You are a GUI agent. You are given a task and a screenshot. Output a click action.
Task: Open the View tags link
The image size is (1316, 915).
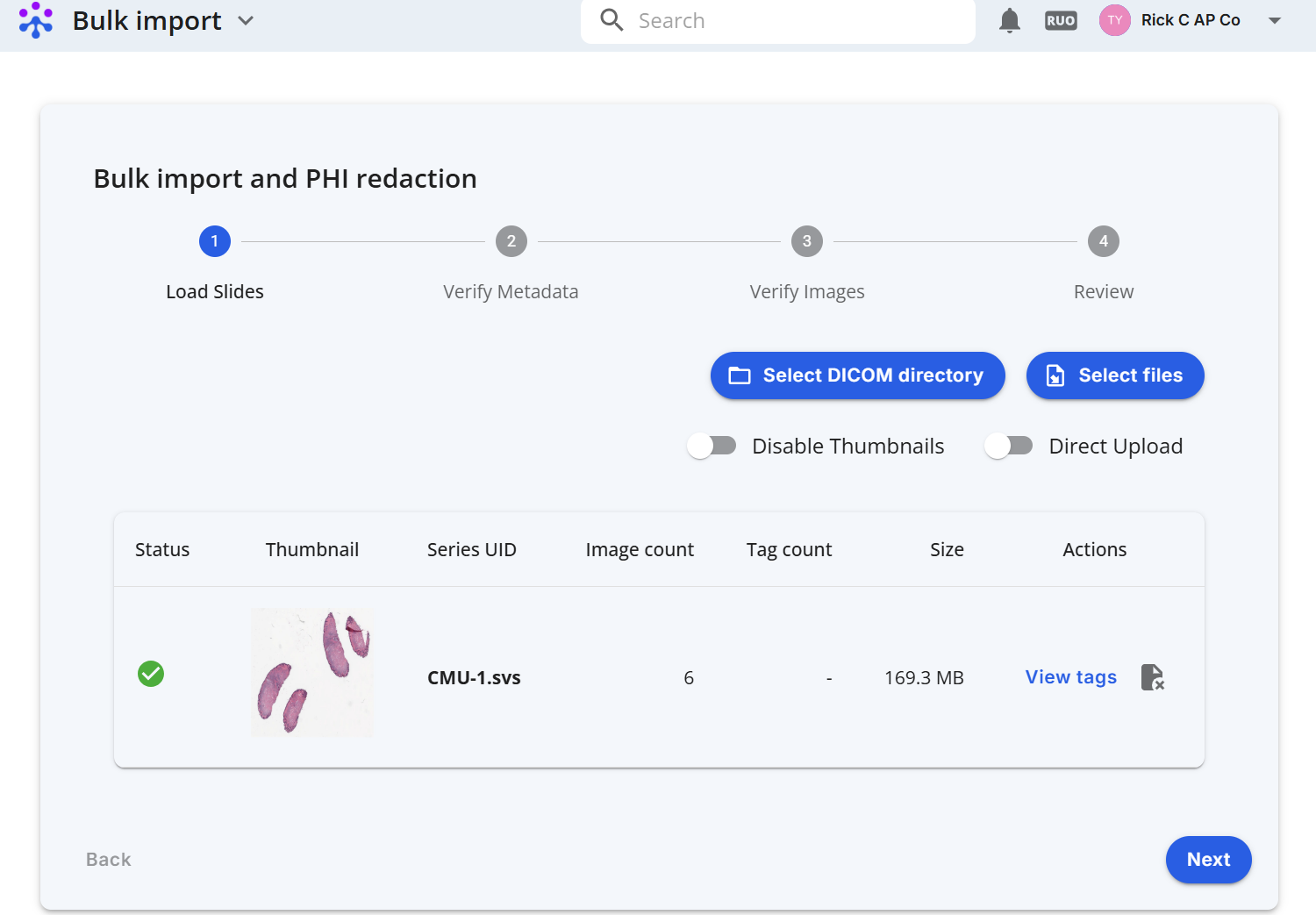tap(1071, 677)
